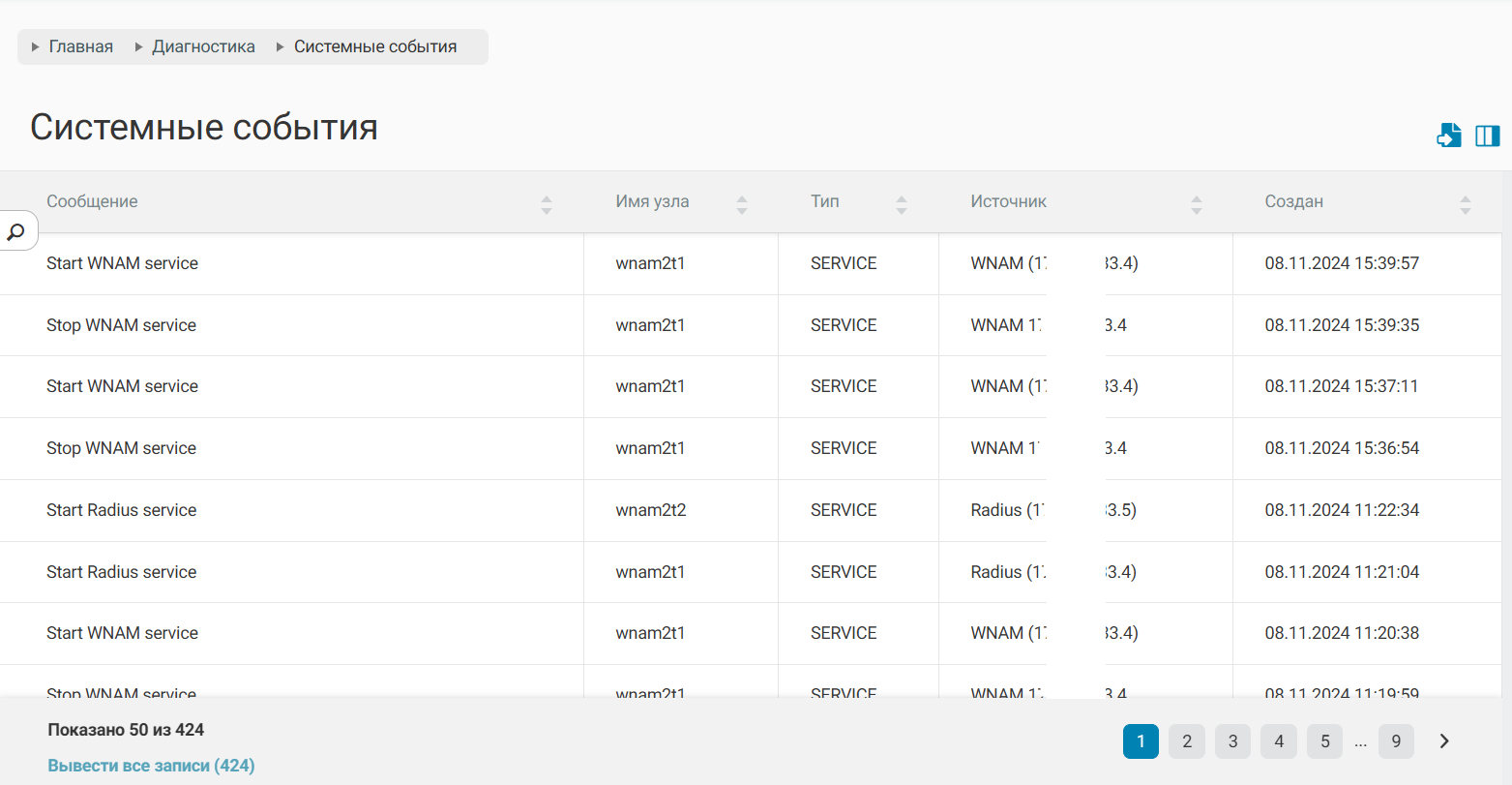Select current page 1 button
This screenshot has width=1512, height=785.
coord(1141,741)
